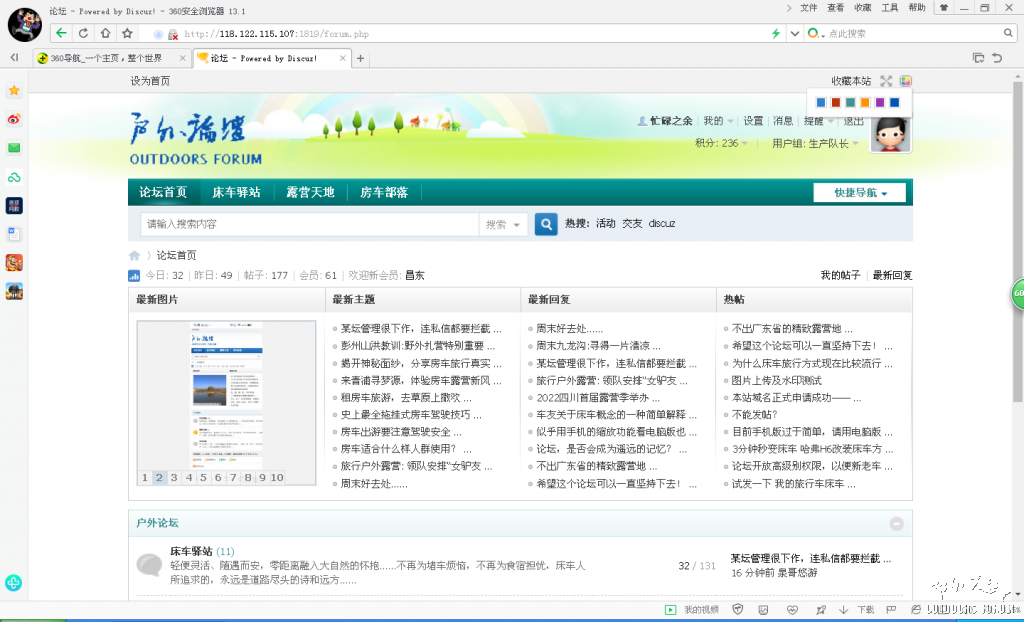Open the 快捷导航 dropdown
This screenshot has height=622, width=1024.
point(859,193)
